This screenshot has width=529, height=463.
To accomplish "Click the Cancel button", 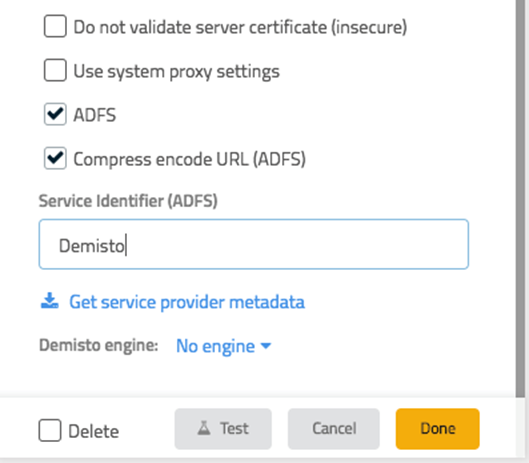I will pos(334,429).
